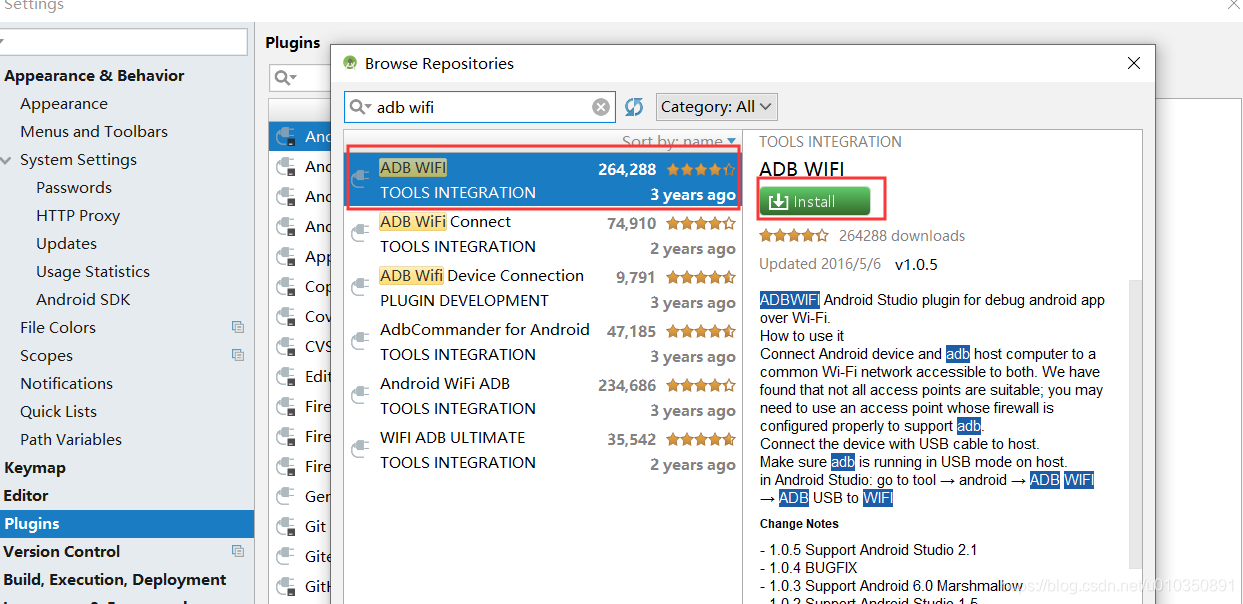
Task: Select the CVS row in Plugins list
Action: (x=300, y=346)
